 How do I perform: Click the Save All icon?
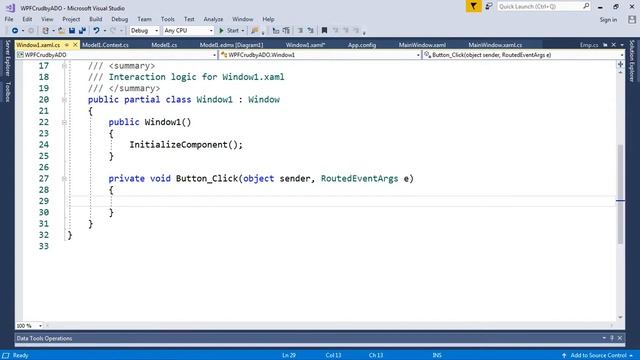tap(82, 31)
